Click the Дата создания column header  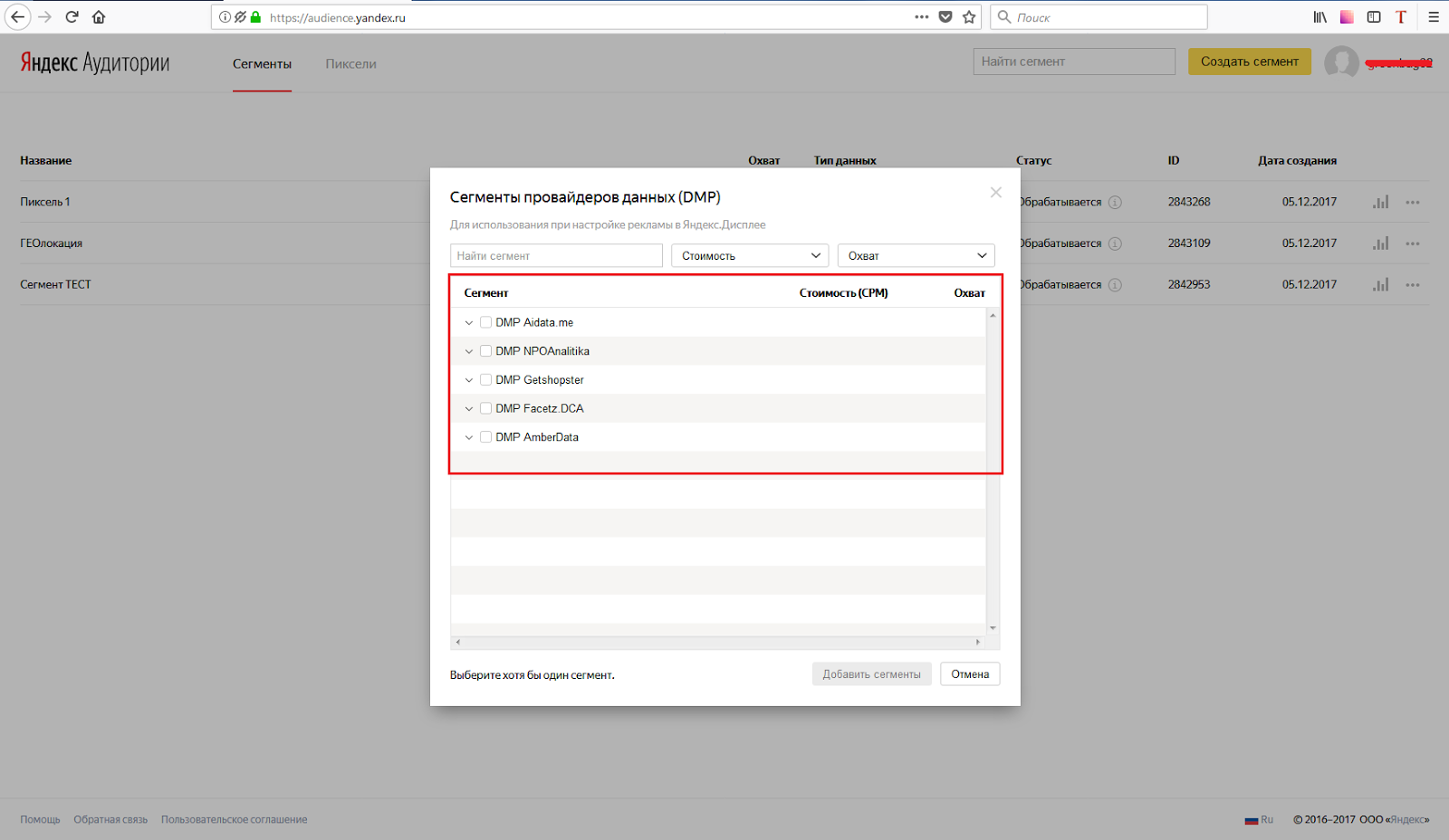click(1297, 161)
